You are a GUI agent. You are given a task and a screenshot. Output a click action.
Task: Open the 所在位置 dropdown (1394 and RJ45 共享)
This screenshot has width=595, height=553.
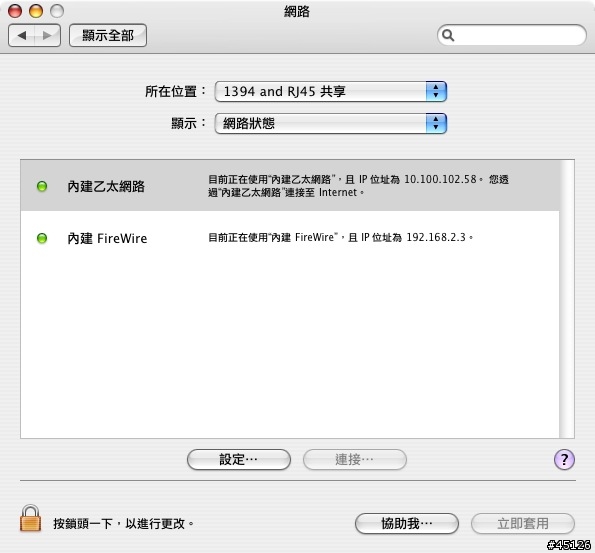pos(331,91)
